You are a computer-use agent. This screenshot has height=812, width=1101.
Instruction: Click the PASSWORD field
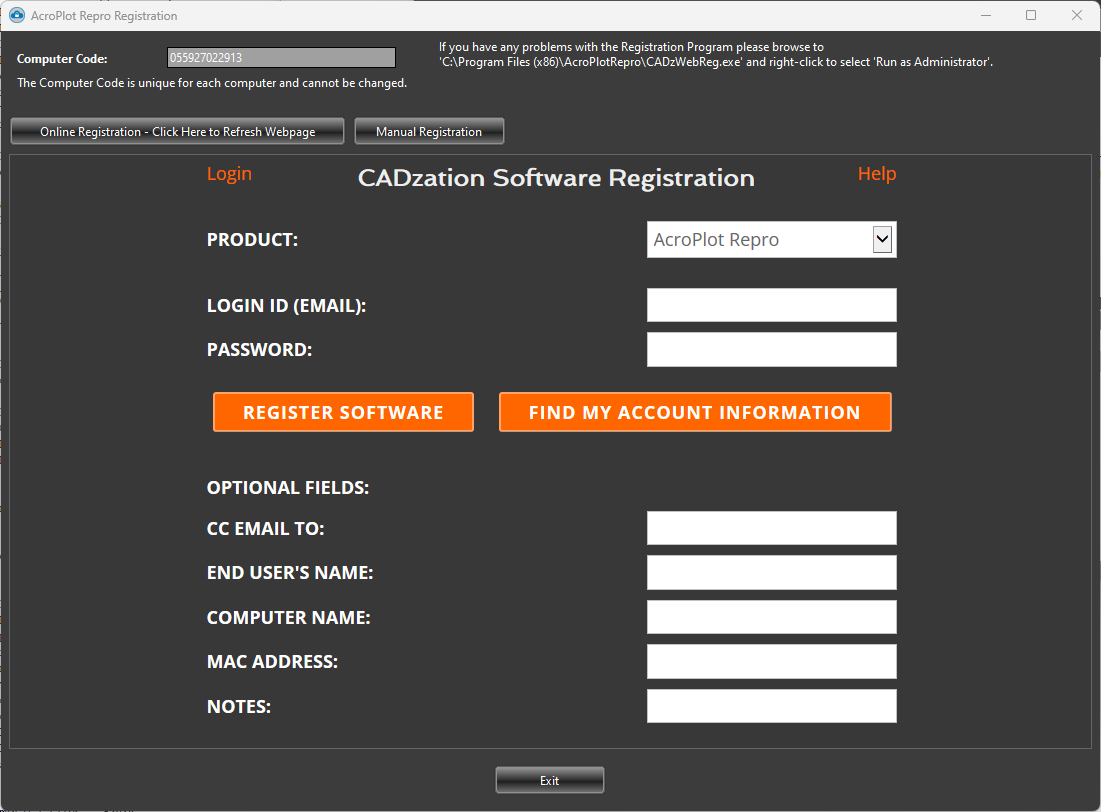point(771,349)
